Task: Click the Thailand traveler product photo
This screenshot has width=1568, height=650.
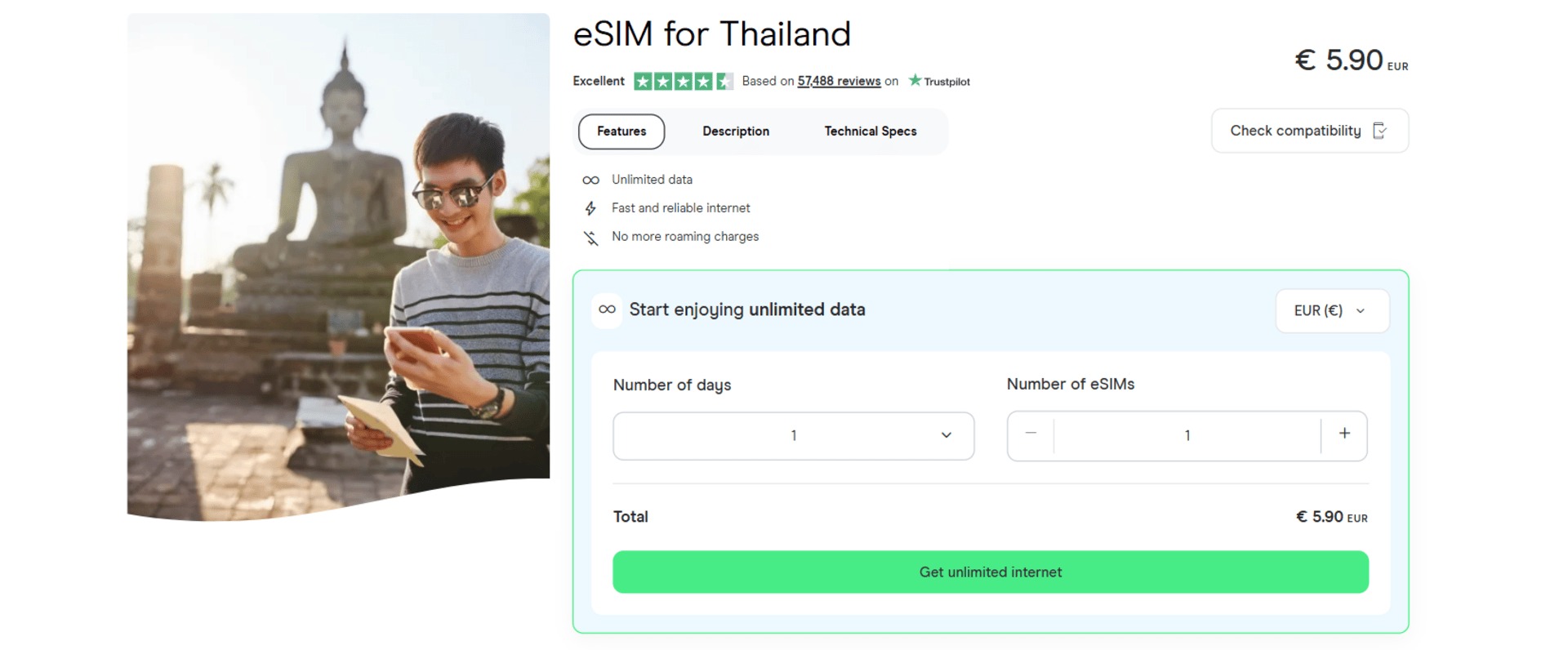Action: tap(338, 261)
